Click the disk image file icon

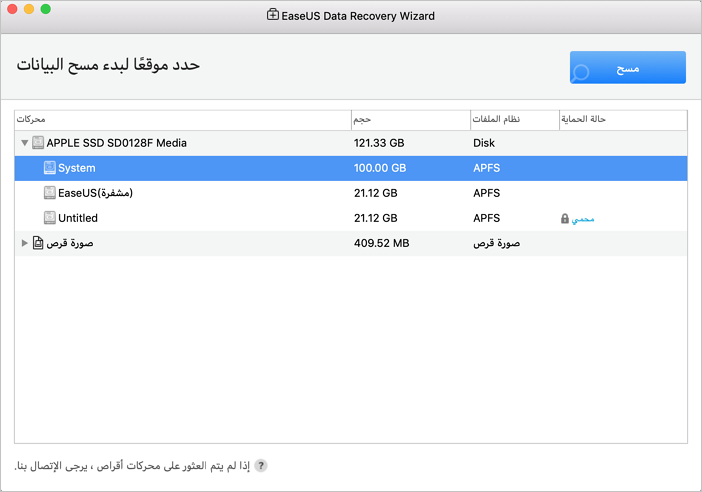[38, 243]
